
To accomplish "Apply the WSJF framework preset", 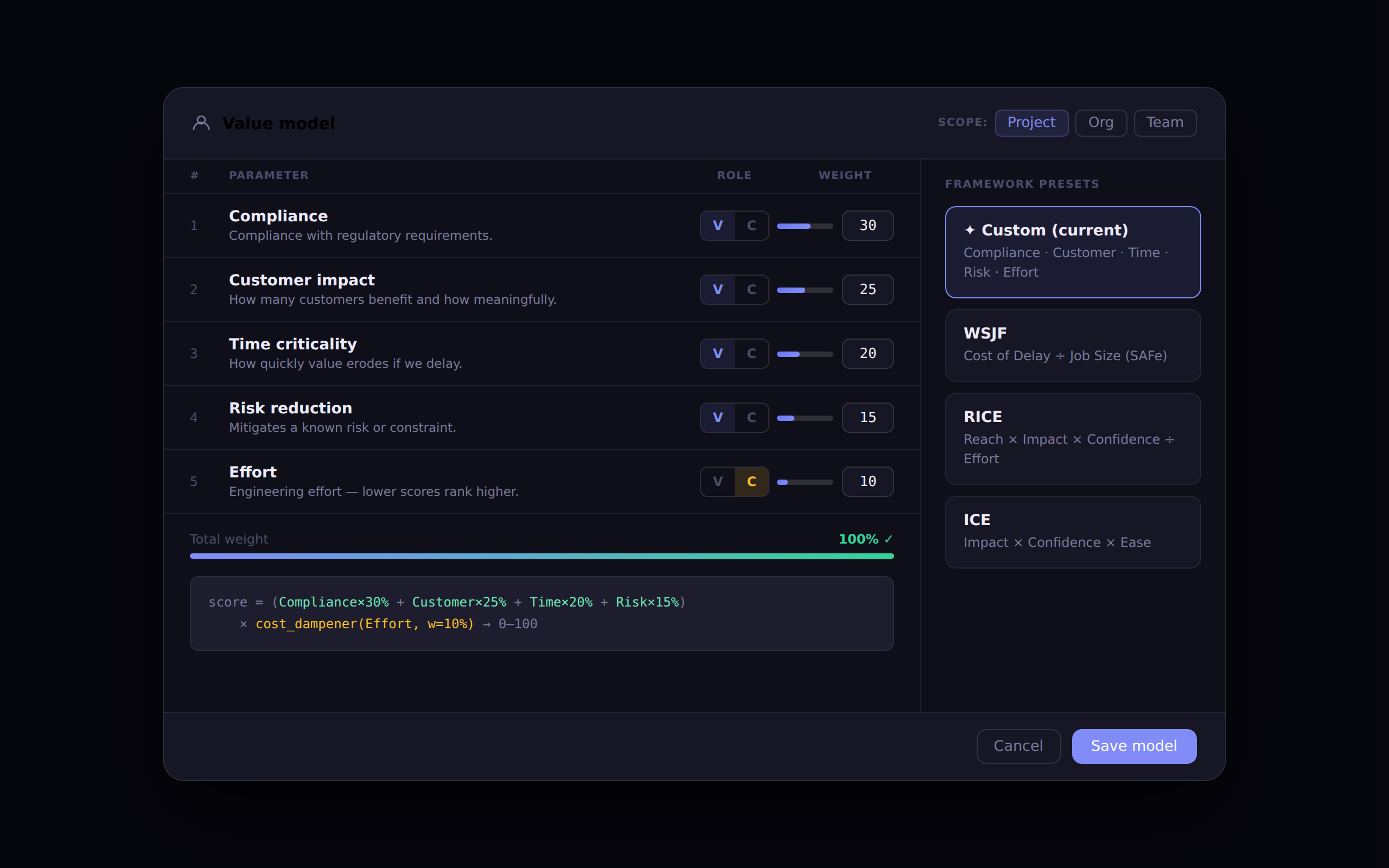I will pyautogui.click(x=1073, y=346).
